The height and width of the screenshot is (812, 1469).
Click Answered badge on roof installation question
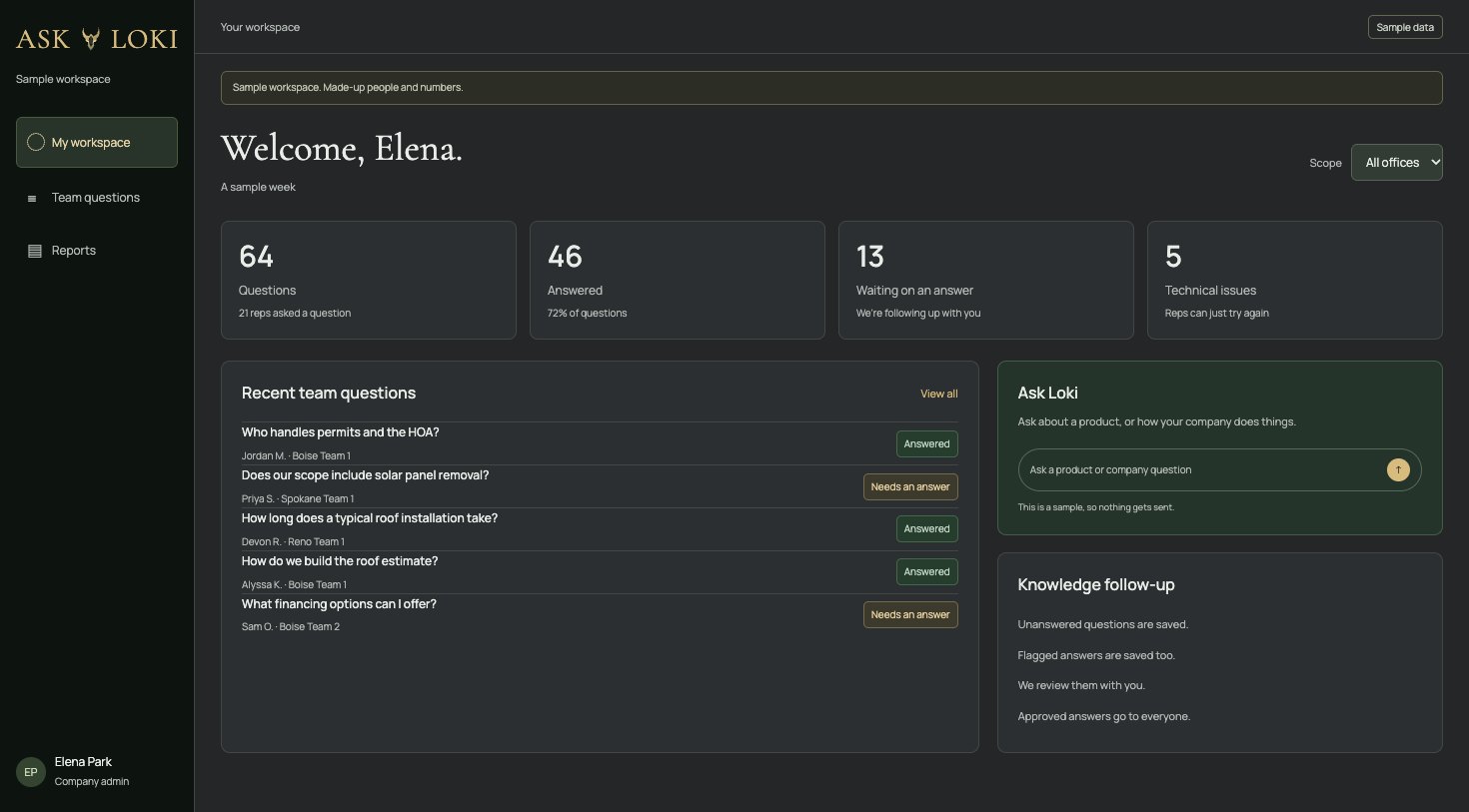click(x=927, y=529)
